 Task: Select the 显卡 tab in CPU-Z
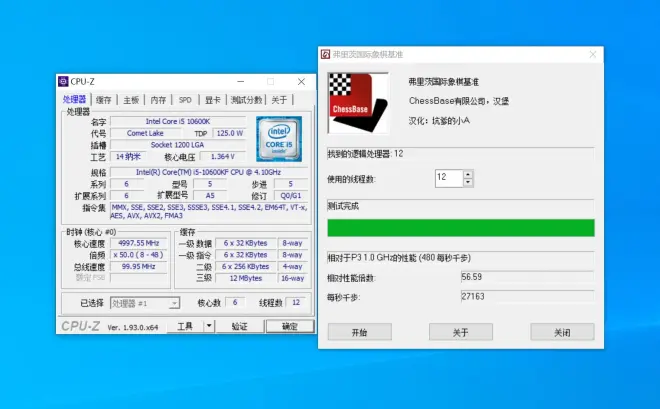point(213,100)
